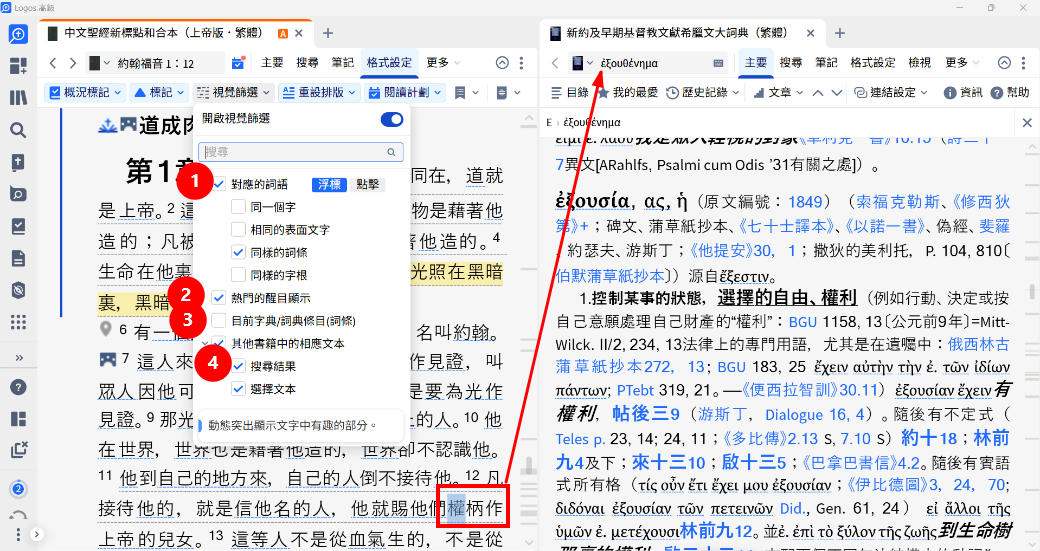Screen dimensions: 1040x551
Task: Check the 同一個字 checkbox
Action: [238, 207]
